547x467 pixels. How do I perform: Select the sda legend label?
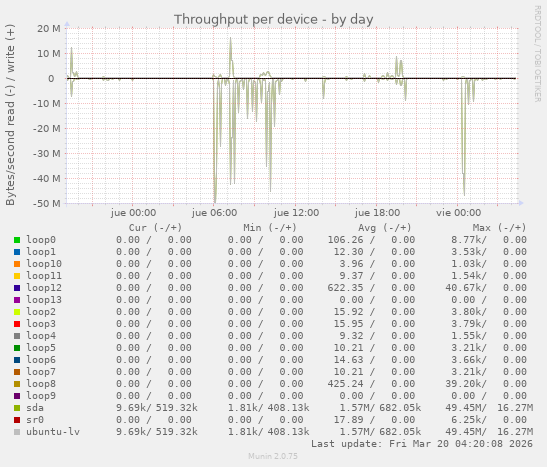tap(35, 408)
